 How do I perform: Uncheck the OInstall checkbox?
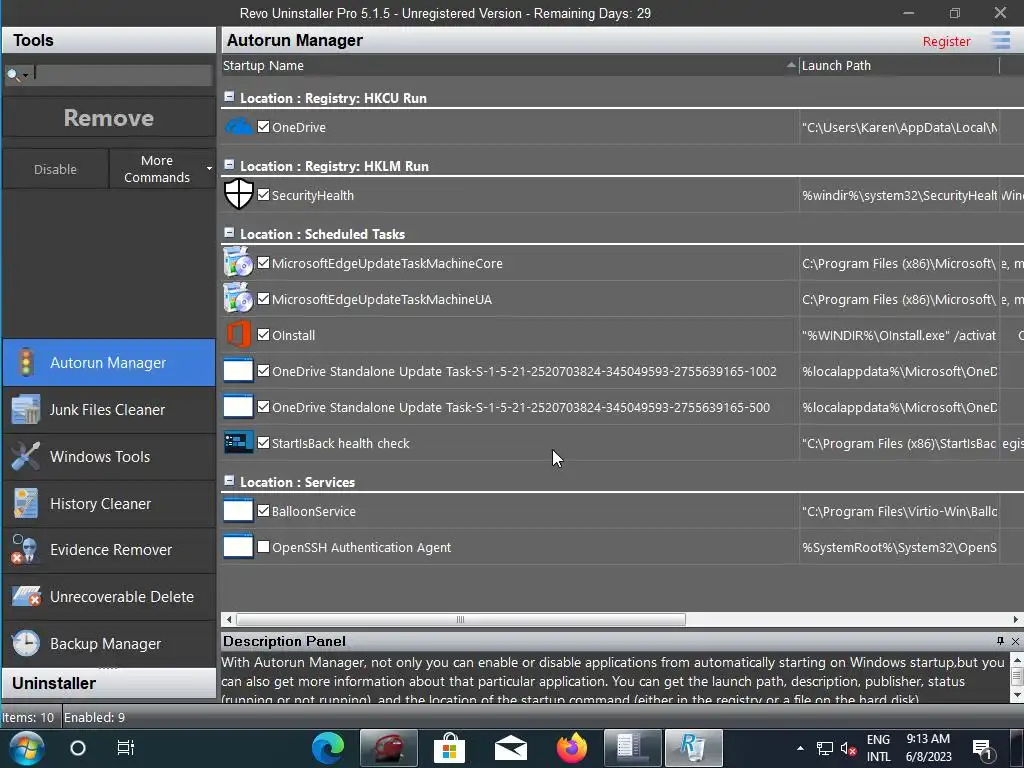tap(263, 334)
